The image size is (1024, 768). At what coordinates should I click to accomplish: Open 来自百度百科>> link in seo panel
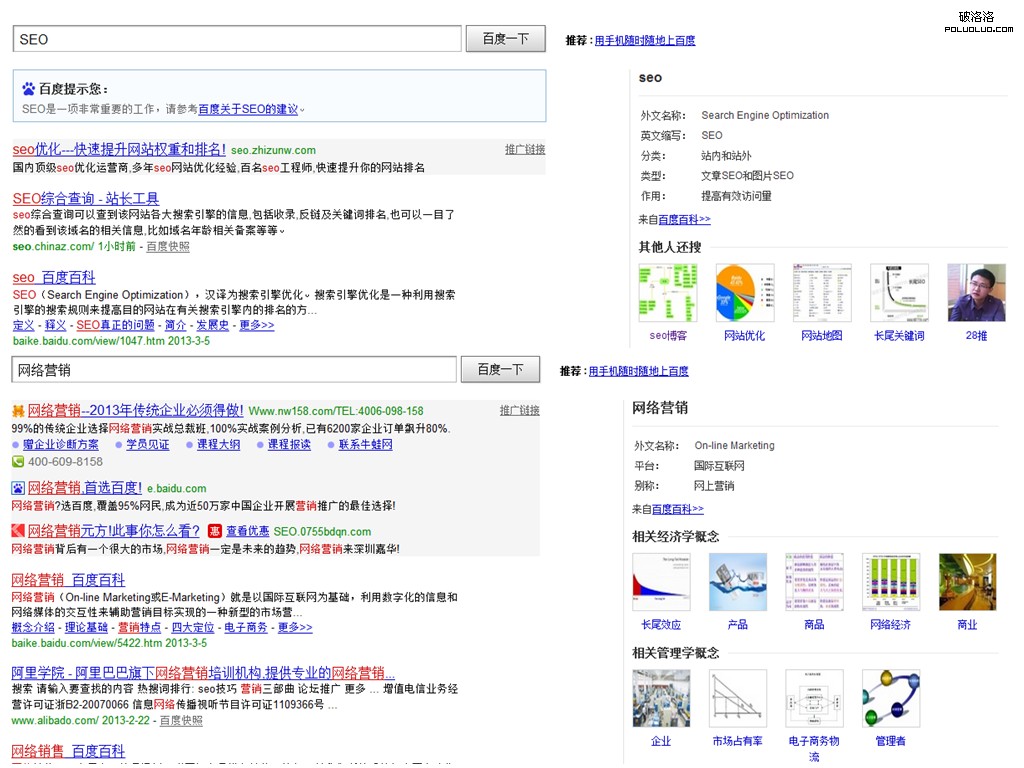pos(674,219)
